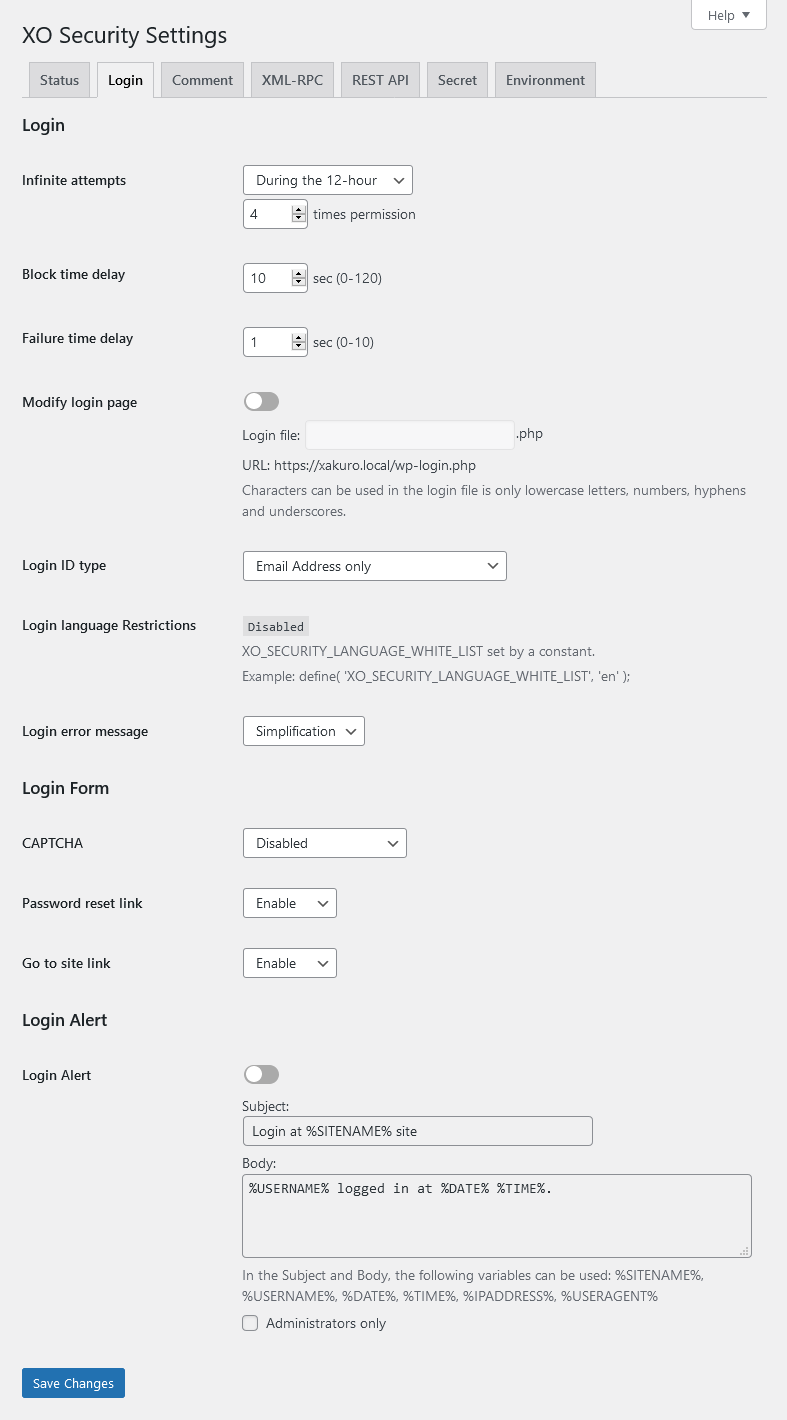Increase the times permission stepper value

coord(299,209)
